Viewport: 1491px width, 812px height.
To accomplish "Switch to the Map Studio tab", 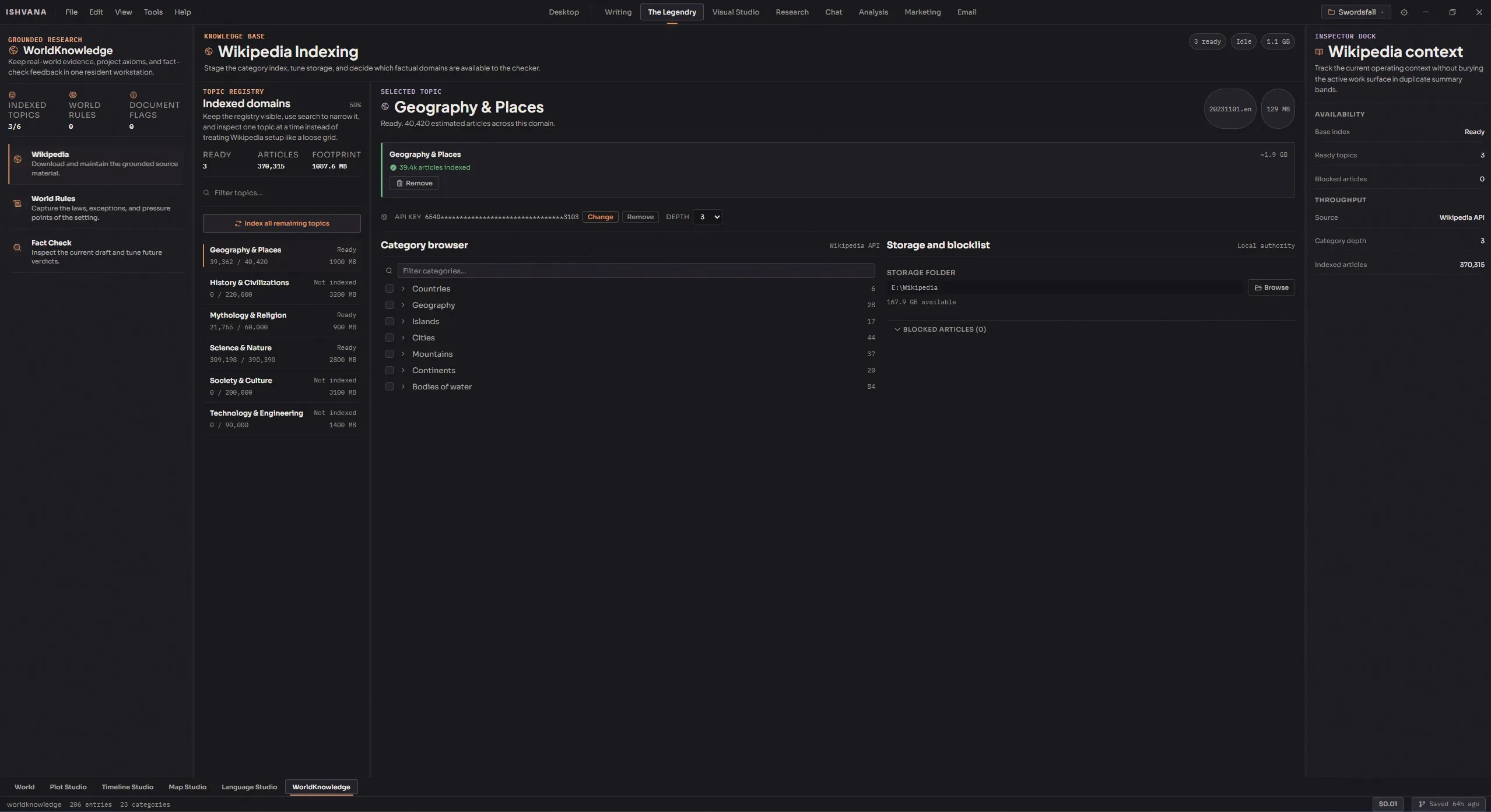I will point(187,787).
